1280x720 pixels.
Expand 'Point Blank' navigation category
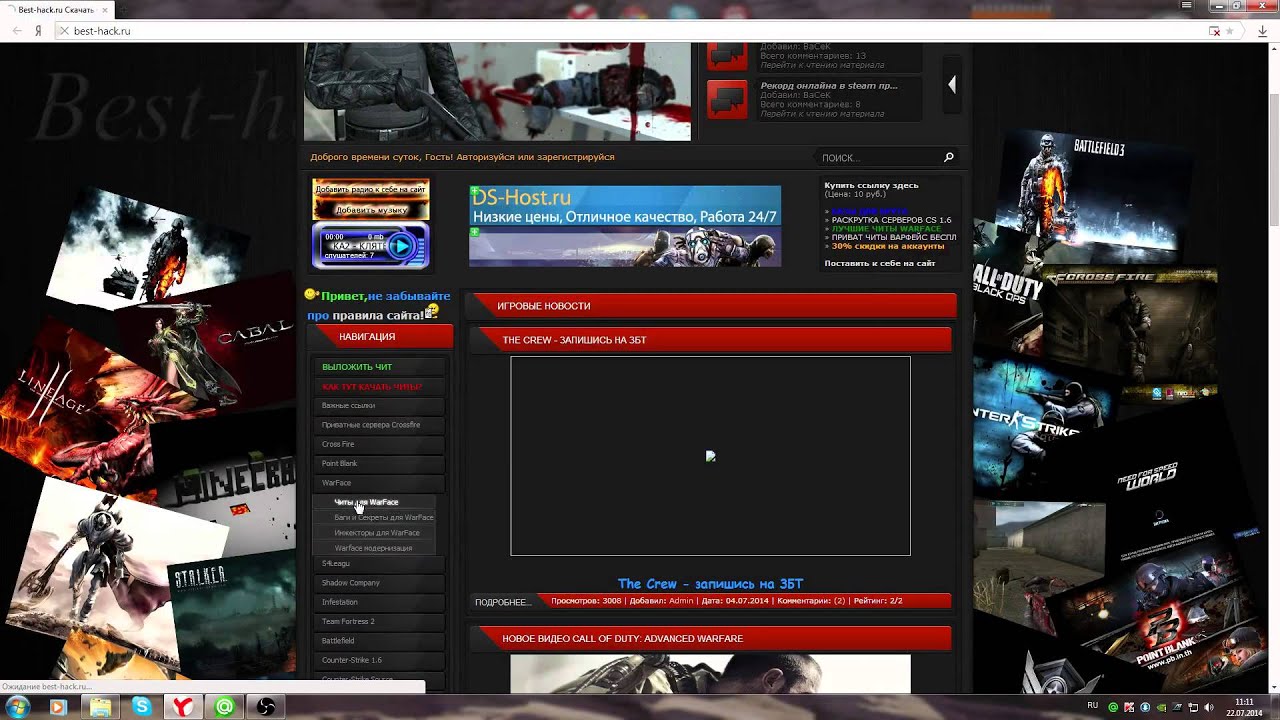pos(378,464)
